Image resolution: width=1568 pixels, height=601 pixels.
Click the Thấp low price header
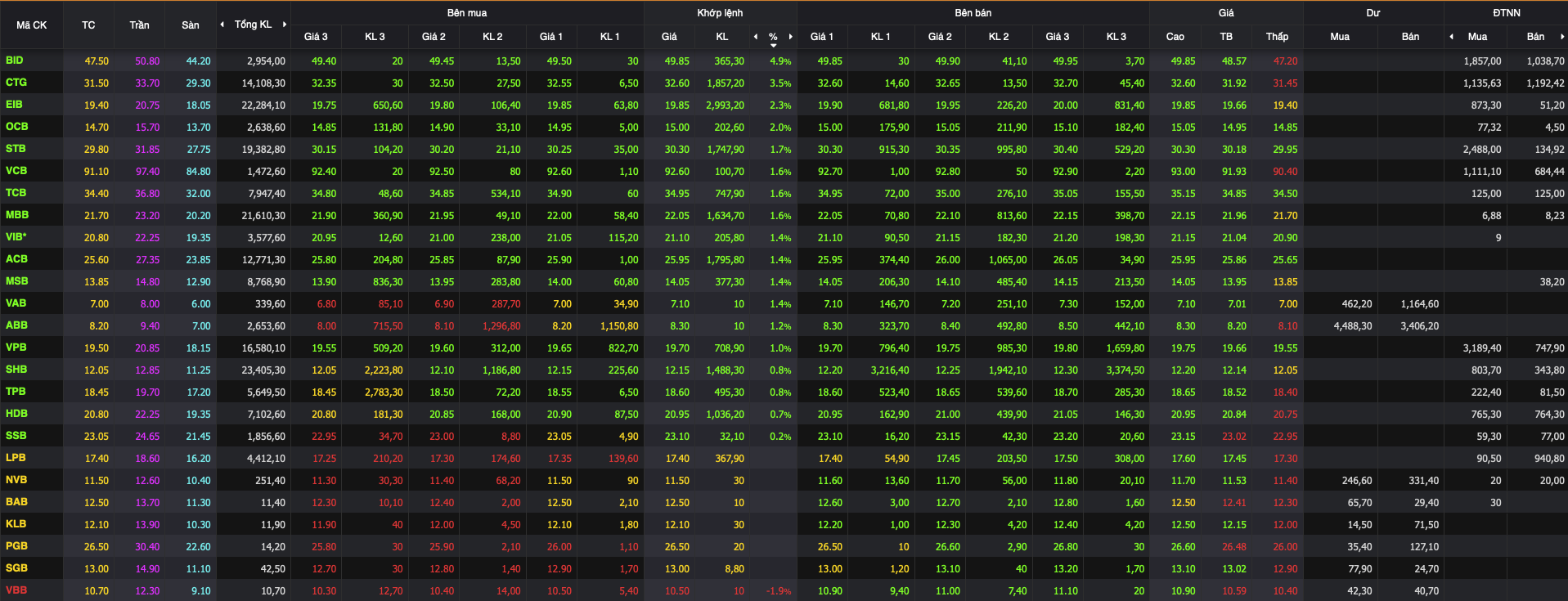[1277, 37]
